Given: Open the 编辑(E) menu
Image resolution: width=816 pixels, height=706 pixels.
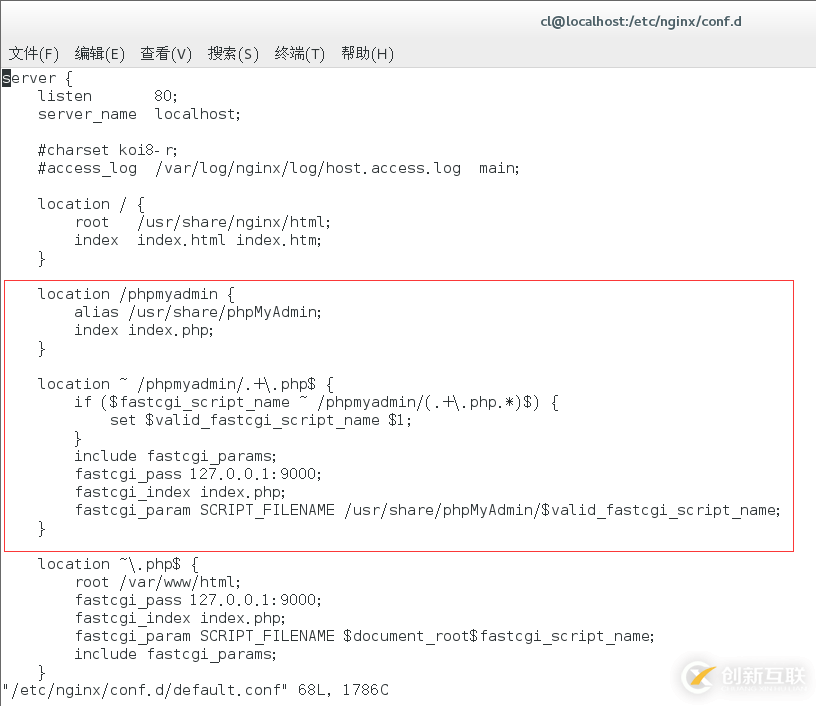Looking at the screenshot, I should coord(99,54).
